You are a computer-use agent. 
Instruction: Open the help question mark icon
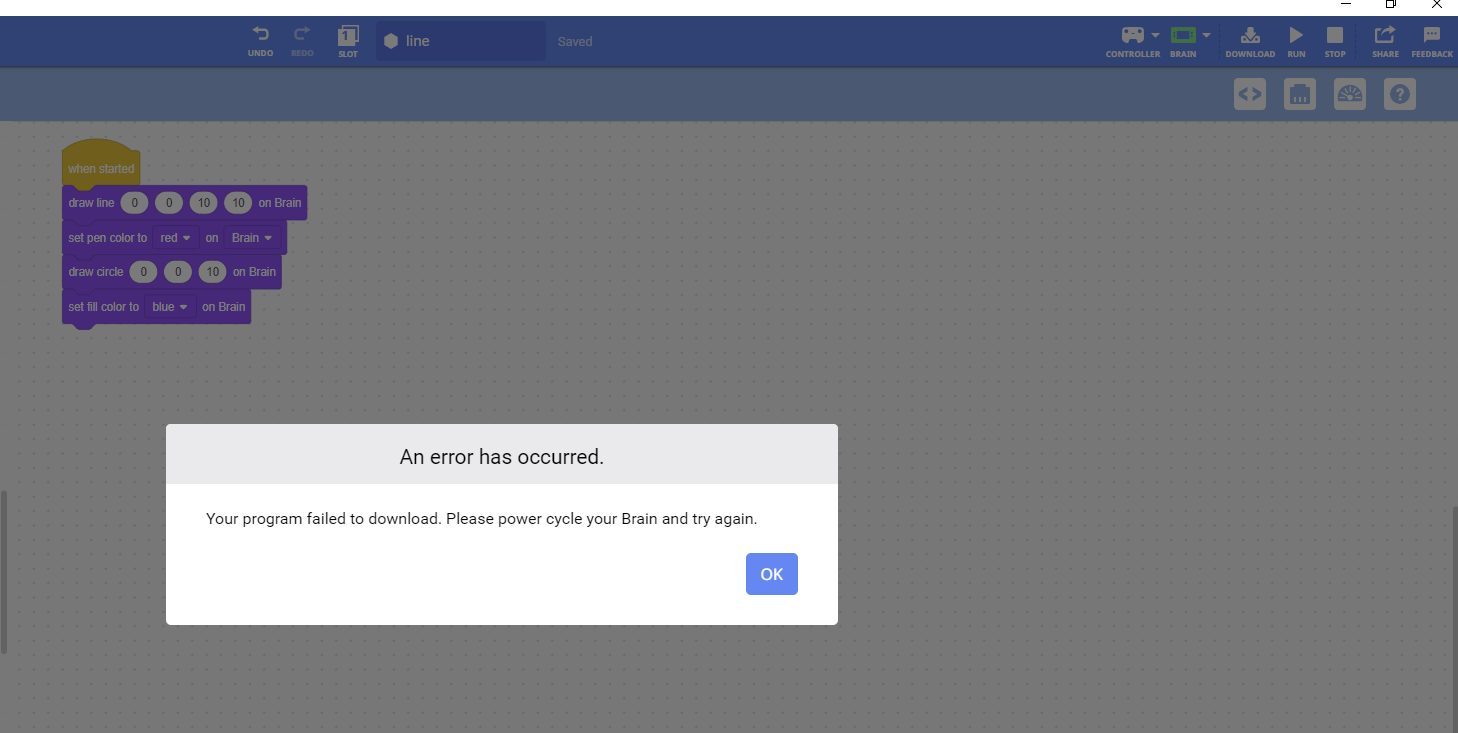coord(1400,95)
